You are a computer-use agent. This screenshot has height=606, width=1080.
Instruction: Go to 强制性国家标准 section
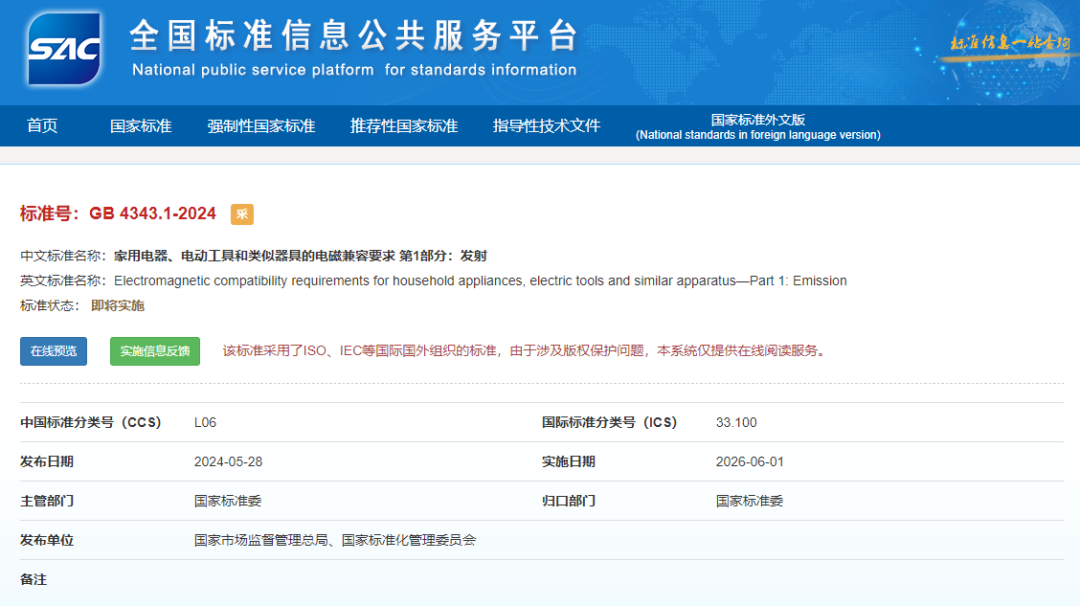(261, 126)
